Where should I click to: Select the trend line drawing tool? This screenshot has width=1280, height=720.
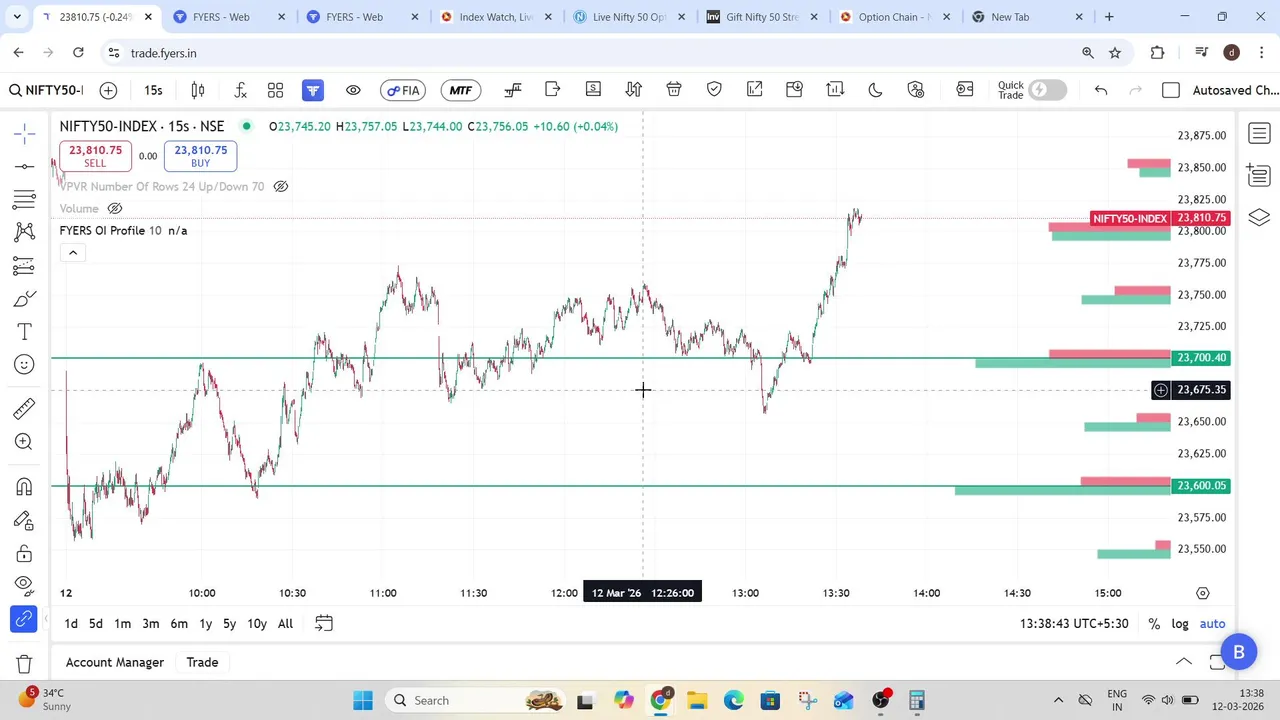point(25,166)
